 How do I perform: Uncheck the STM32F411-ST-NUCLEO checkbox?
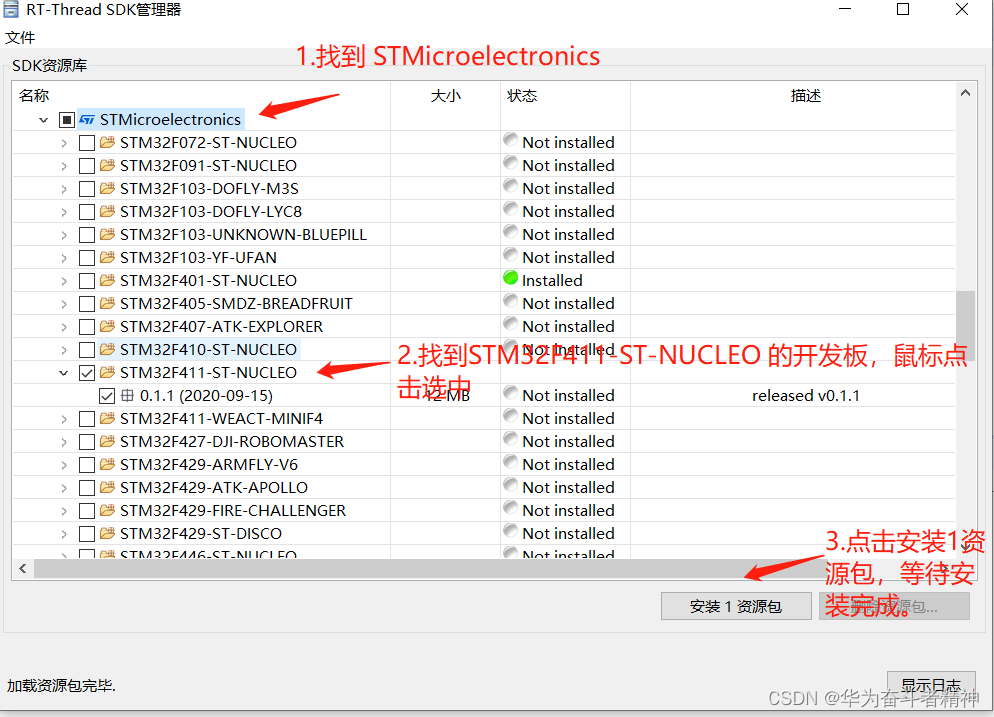[87, 373]
